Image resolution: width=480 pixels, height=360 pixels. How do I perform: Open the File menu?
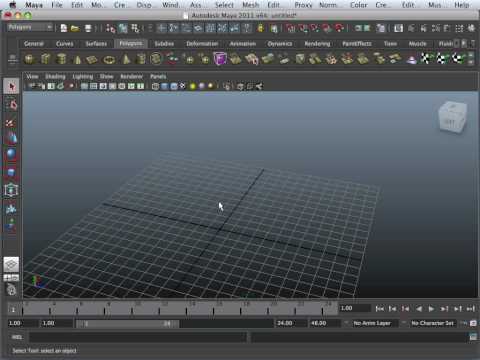pos(57,5)
